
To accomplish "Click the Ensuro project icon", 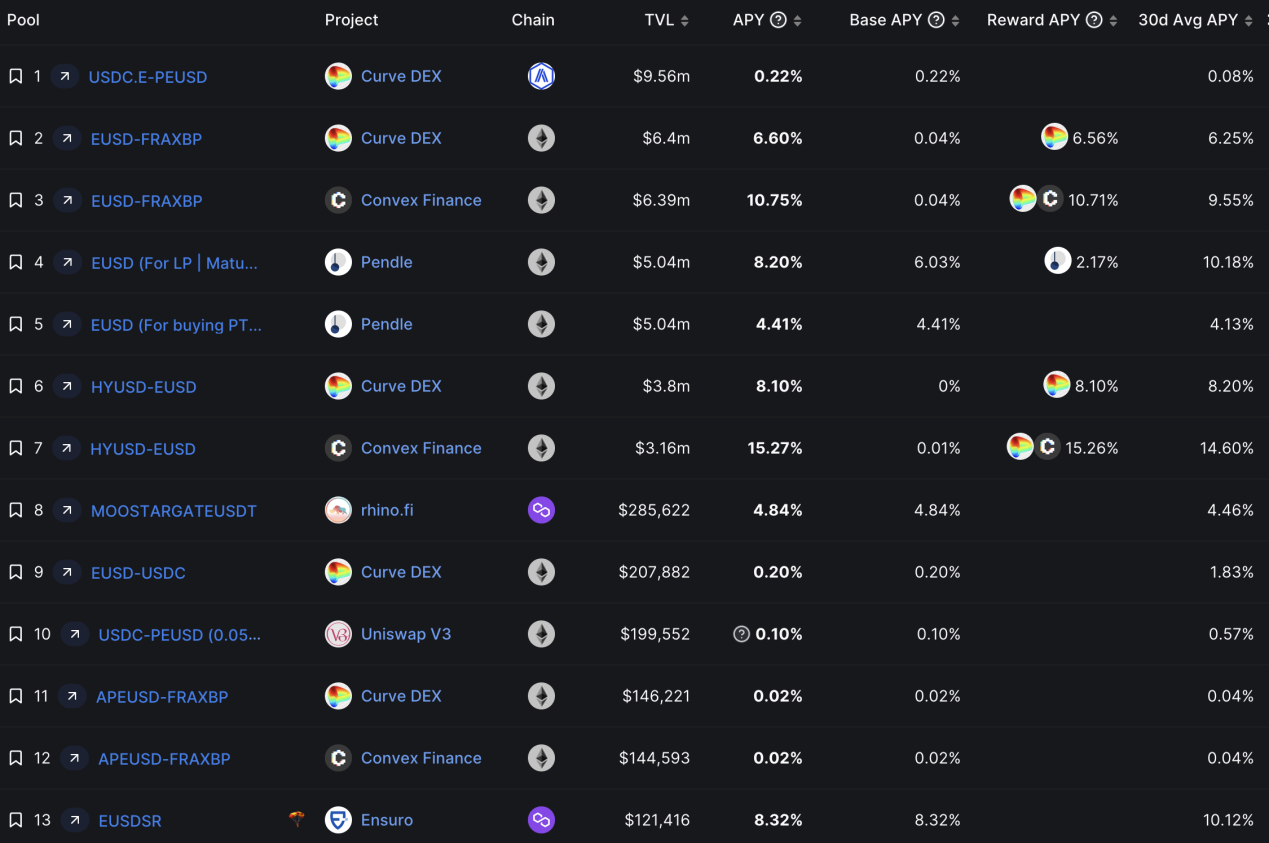I will point(338,820).
